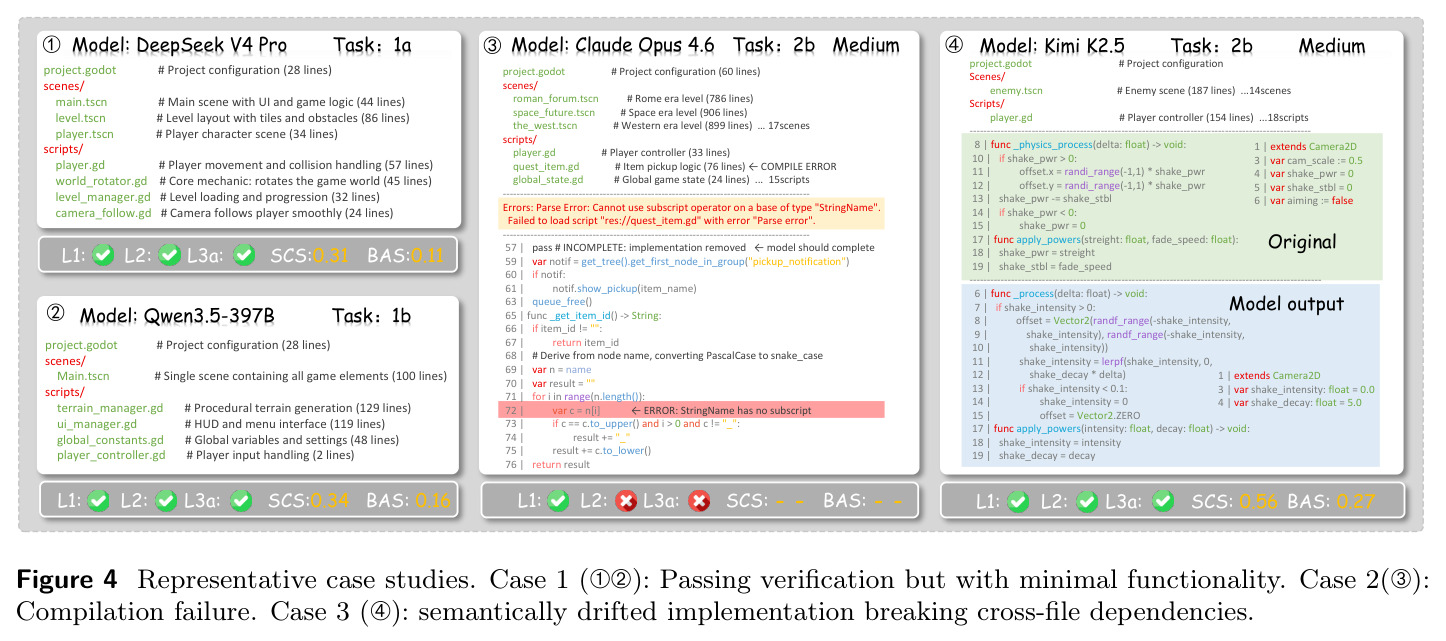This screenshot has height=641, width=1446.
Task: Click the circled number 1 case marker
Action: (x=53, y=45)
